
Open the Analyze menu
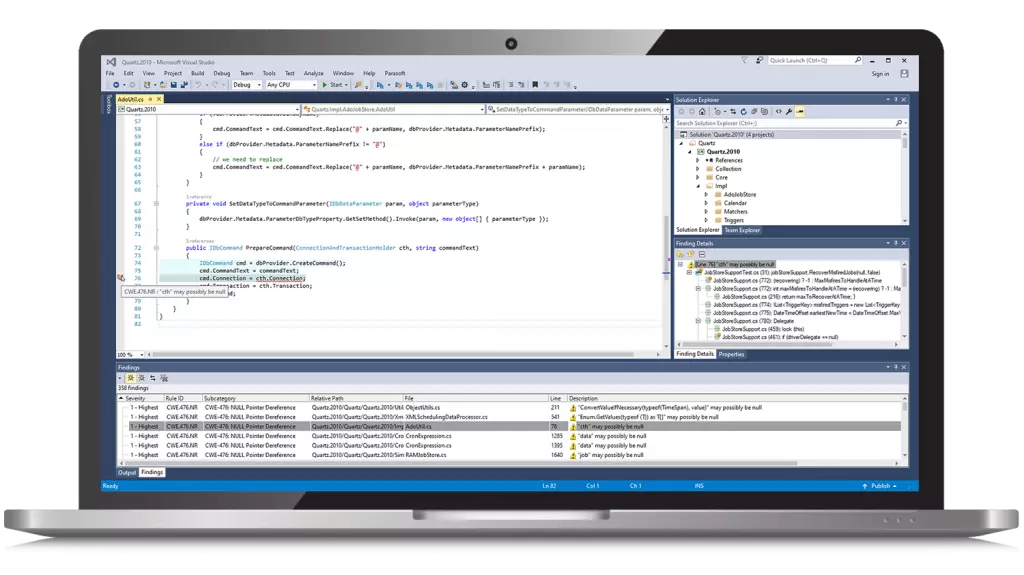coord(313,73)
